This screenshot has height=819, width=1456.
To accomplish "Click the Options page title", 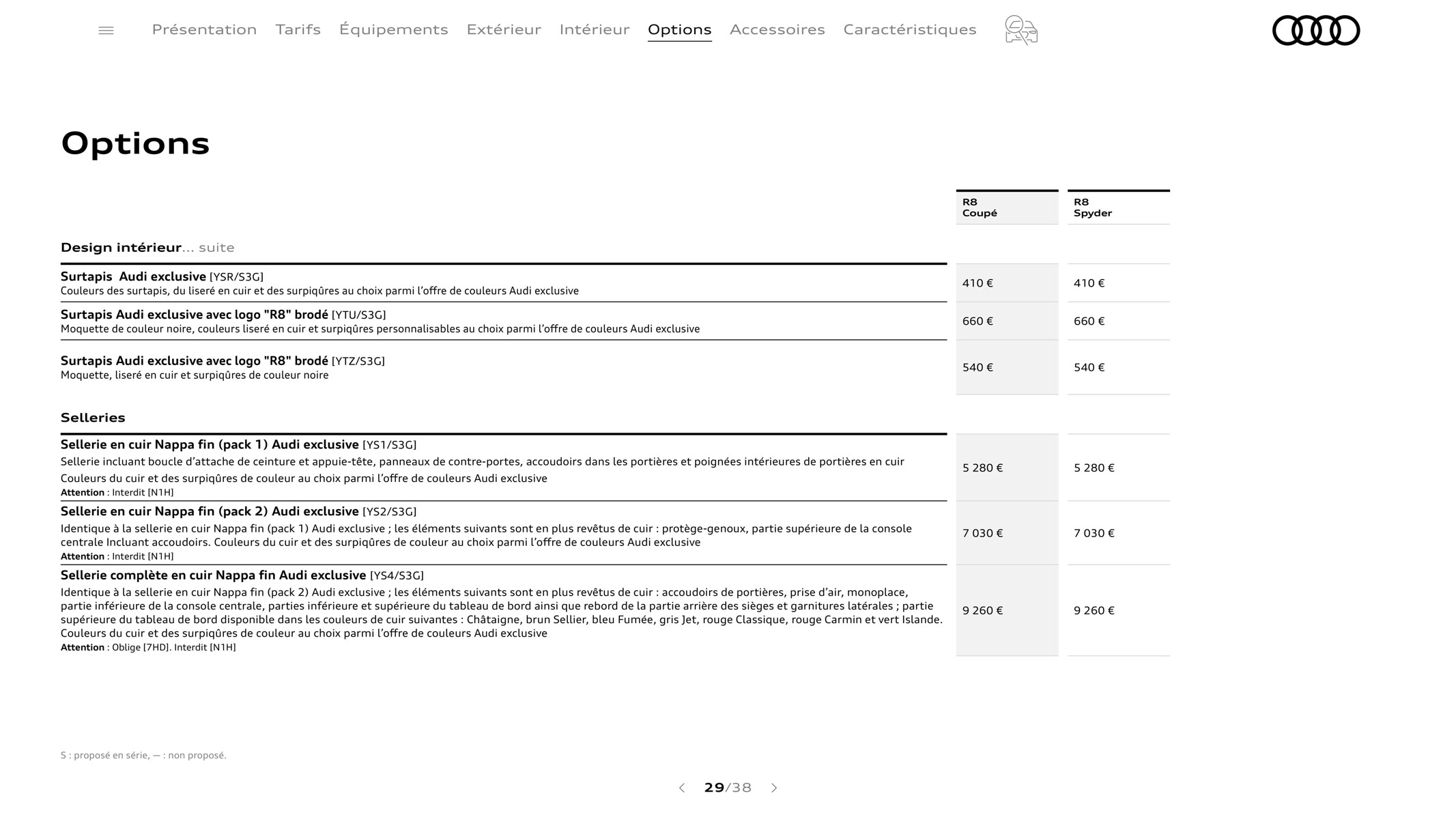I will pyautogui.click(x=135, y=144).
